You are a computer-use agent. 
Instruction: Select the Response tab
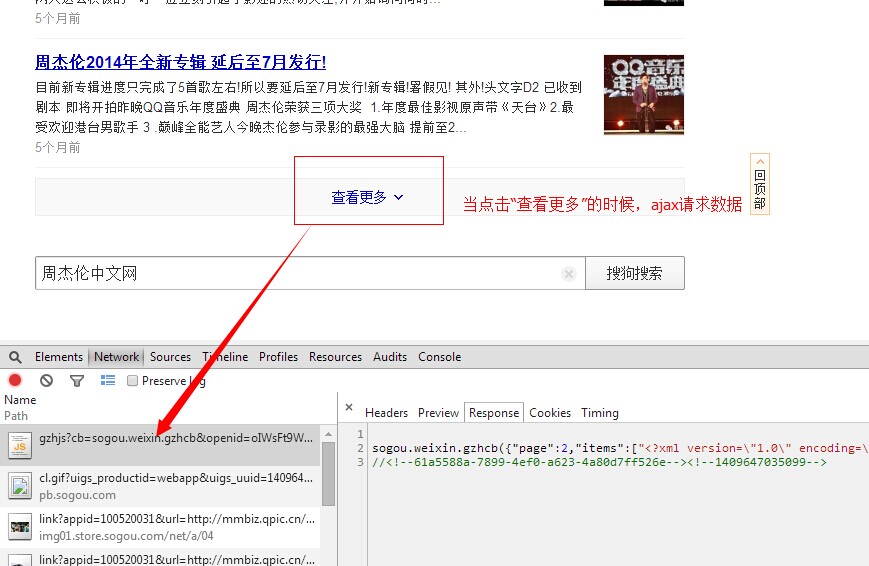click(494, 413)
